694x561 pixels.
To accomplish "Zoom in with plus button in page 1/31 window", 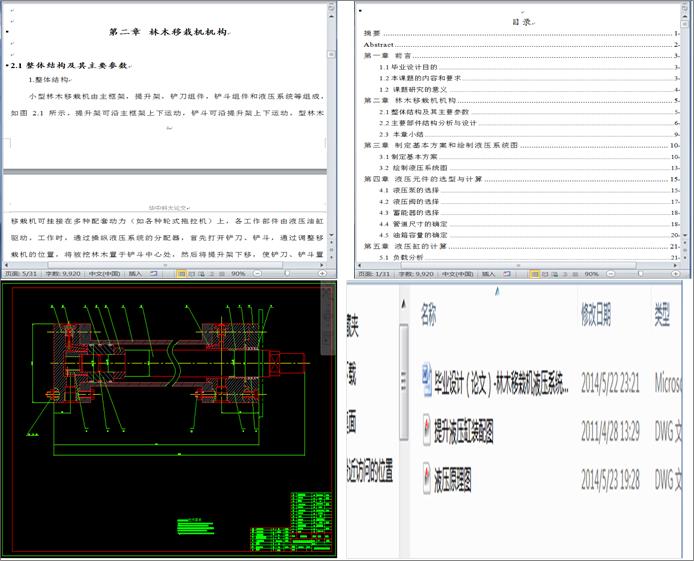I will (x=676, y=274).
